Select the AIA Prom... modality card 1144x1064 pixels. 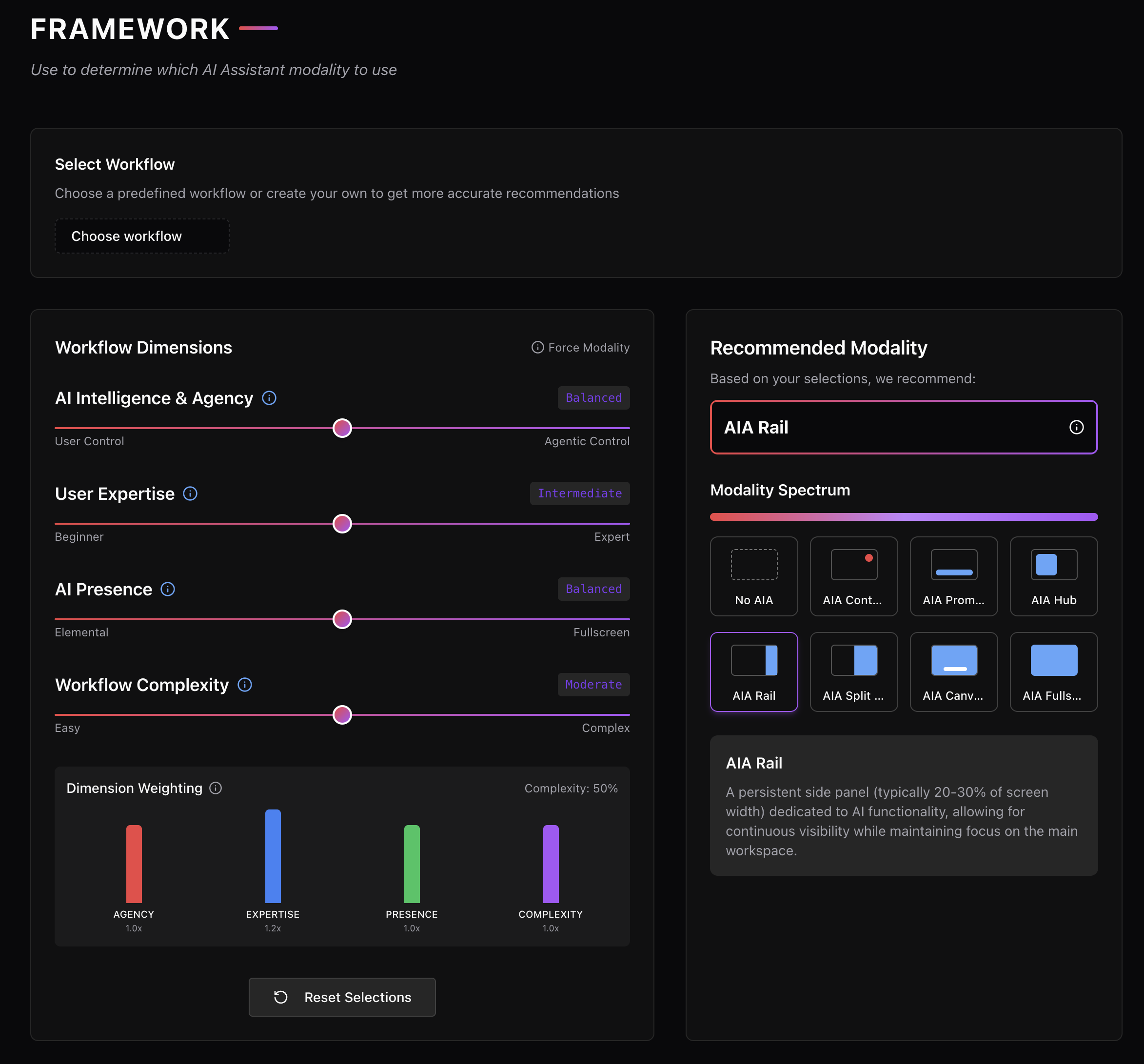coord(953,576)
